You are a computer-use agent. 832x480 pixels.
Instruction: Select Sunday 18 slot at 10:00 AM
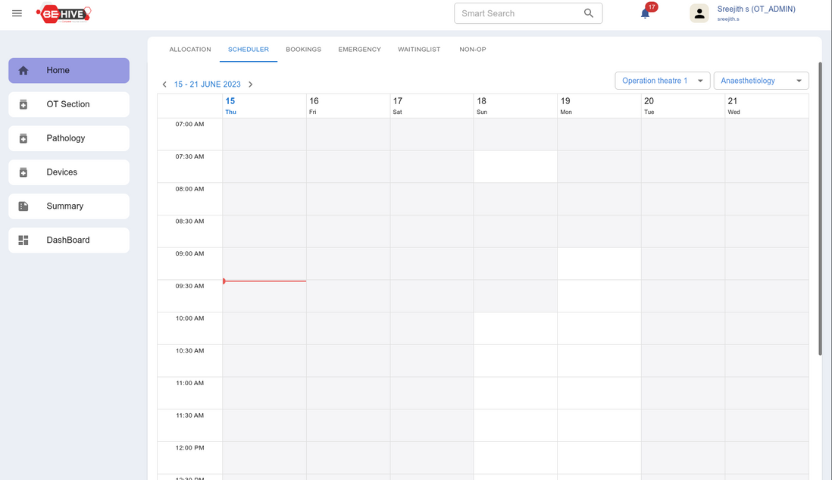(x=515, y=328)
